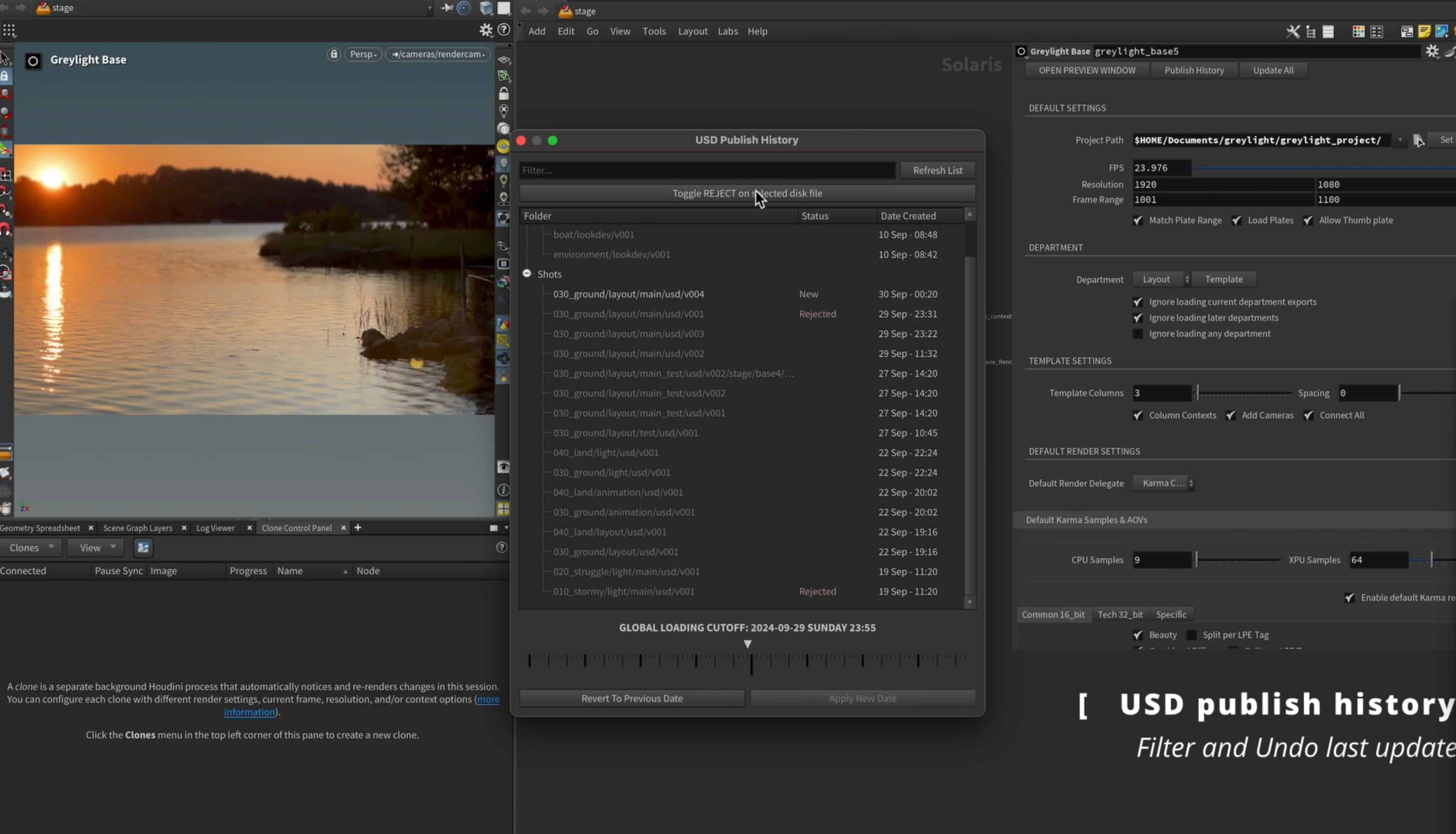Screen dimensions: 1456x834
Task: Click the help question mark icon above viewport
Action: coord(504,30)
